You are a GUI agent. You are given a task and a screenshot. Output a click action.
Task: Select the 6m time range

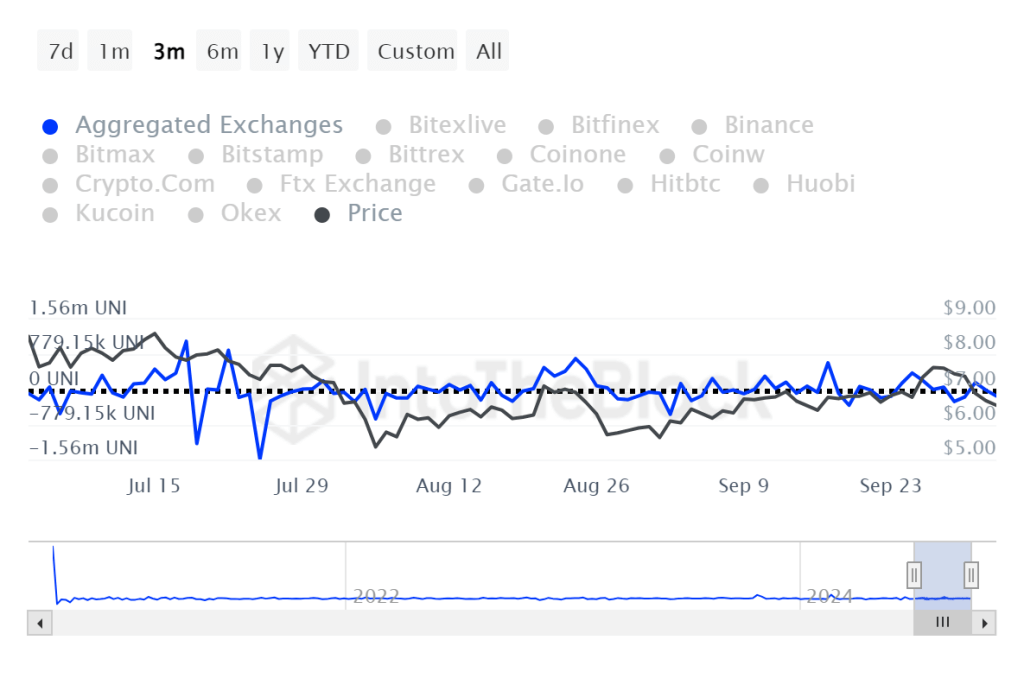point(219,50)
